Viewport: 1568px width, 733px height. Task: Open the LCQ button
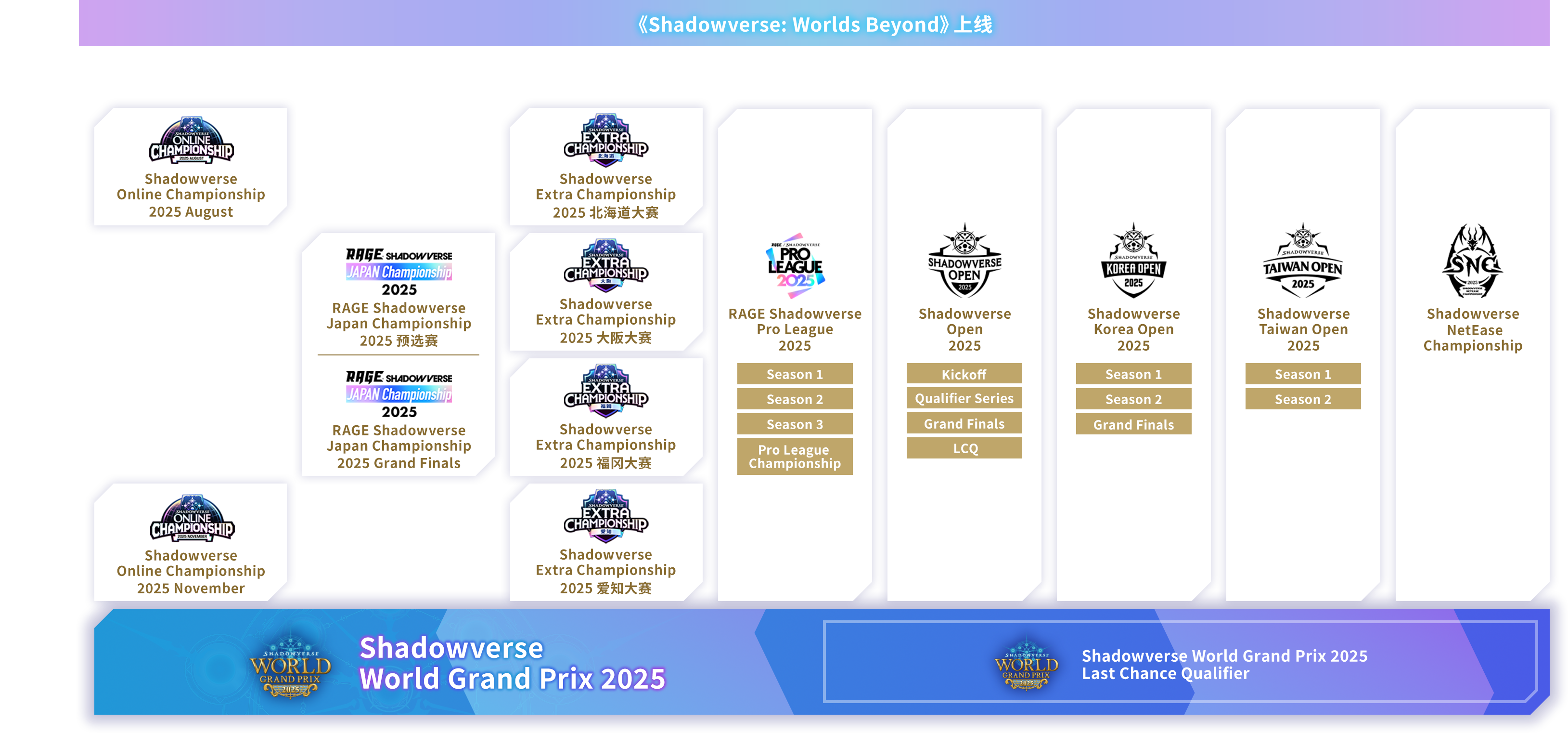point(964,448)
